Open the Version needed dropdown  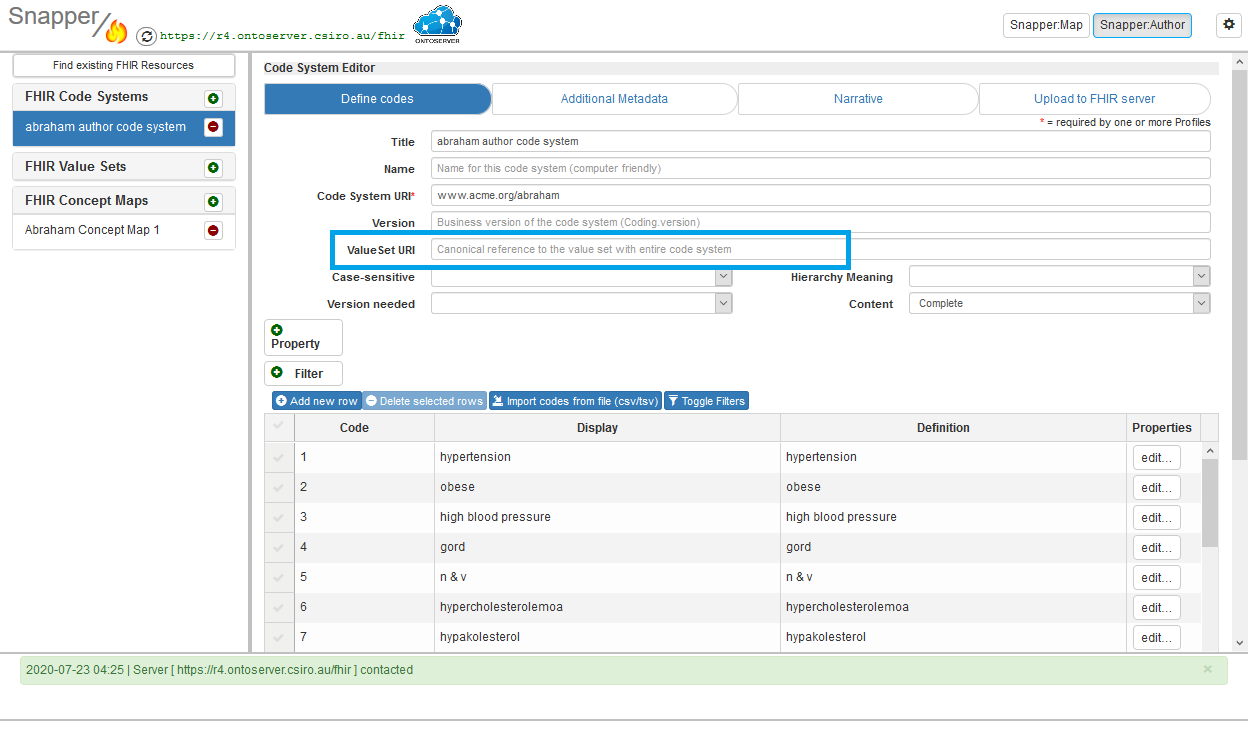[x=581, y=303]
